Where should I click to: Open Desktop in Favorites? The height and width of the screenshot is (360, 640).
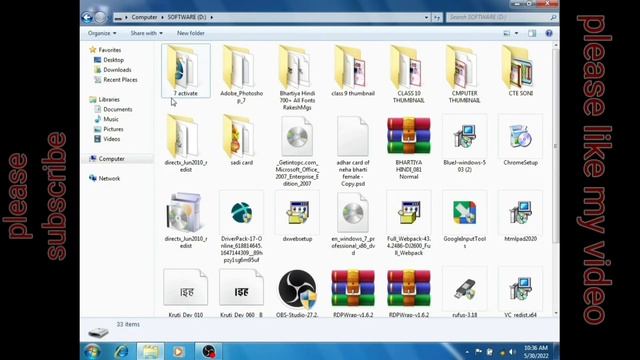click(109, 60)
